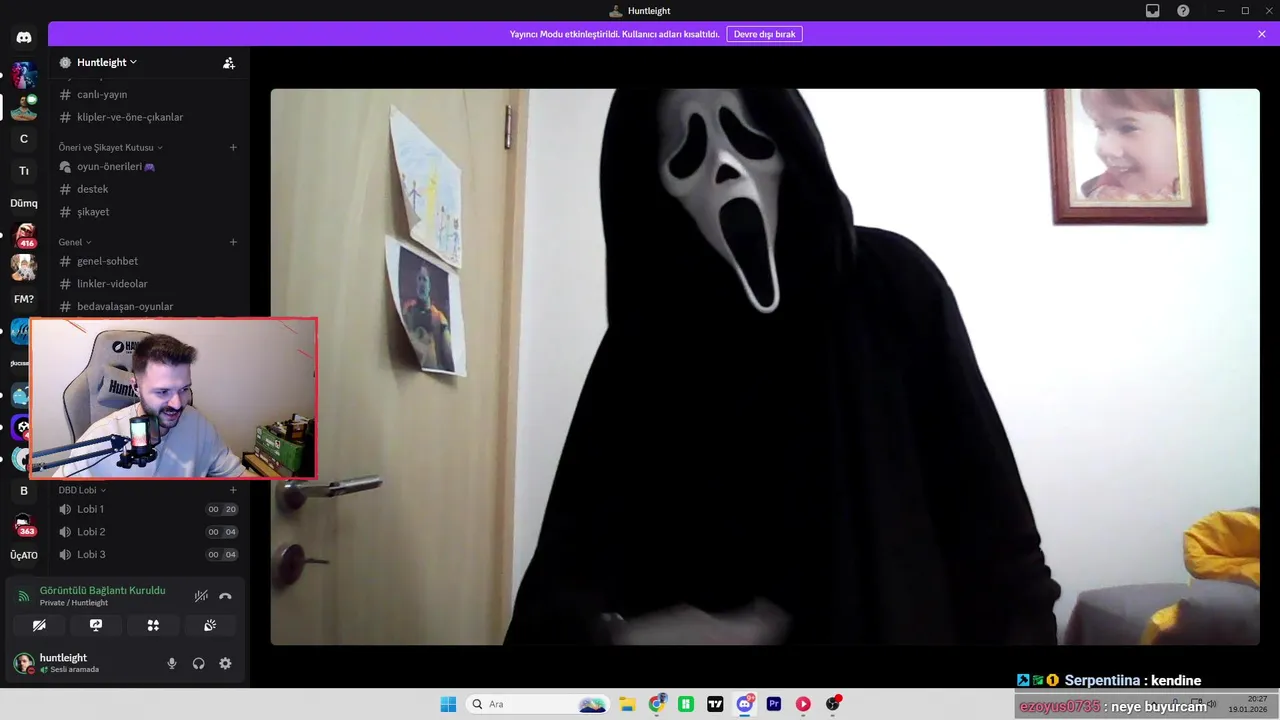Image resolution: width=1280 pixels, height=720 pixels.
Task: Click the Lobi 3 user limit badge
Action: pos(222,555)
